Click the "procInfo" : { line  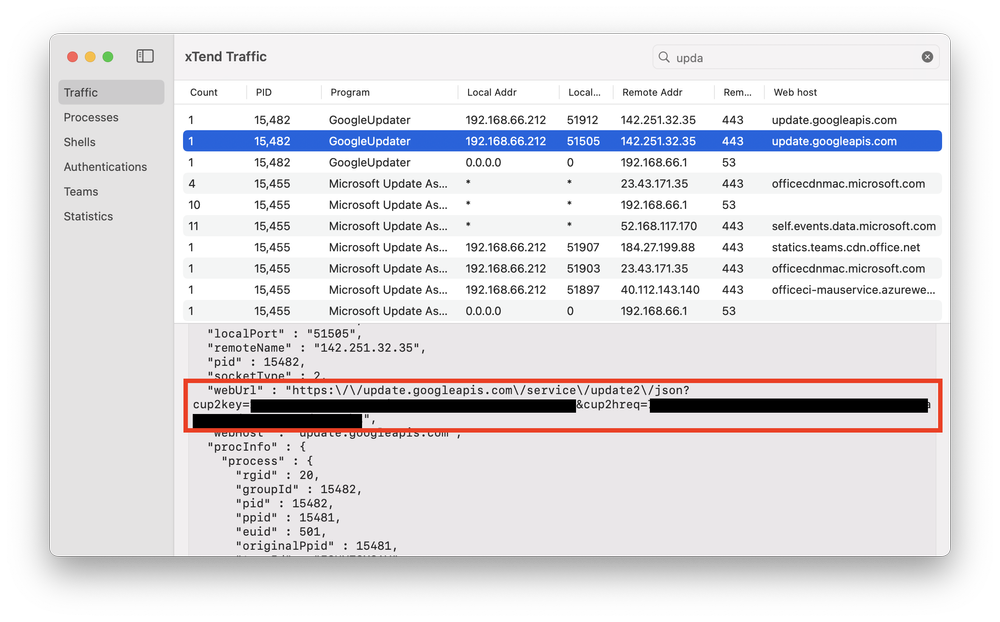(x=256, y=447)
